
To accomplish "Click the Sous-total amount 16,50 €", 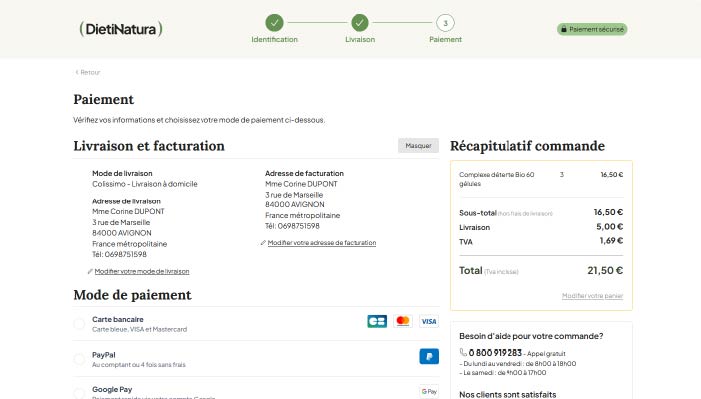I will 608,212.
